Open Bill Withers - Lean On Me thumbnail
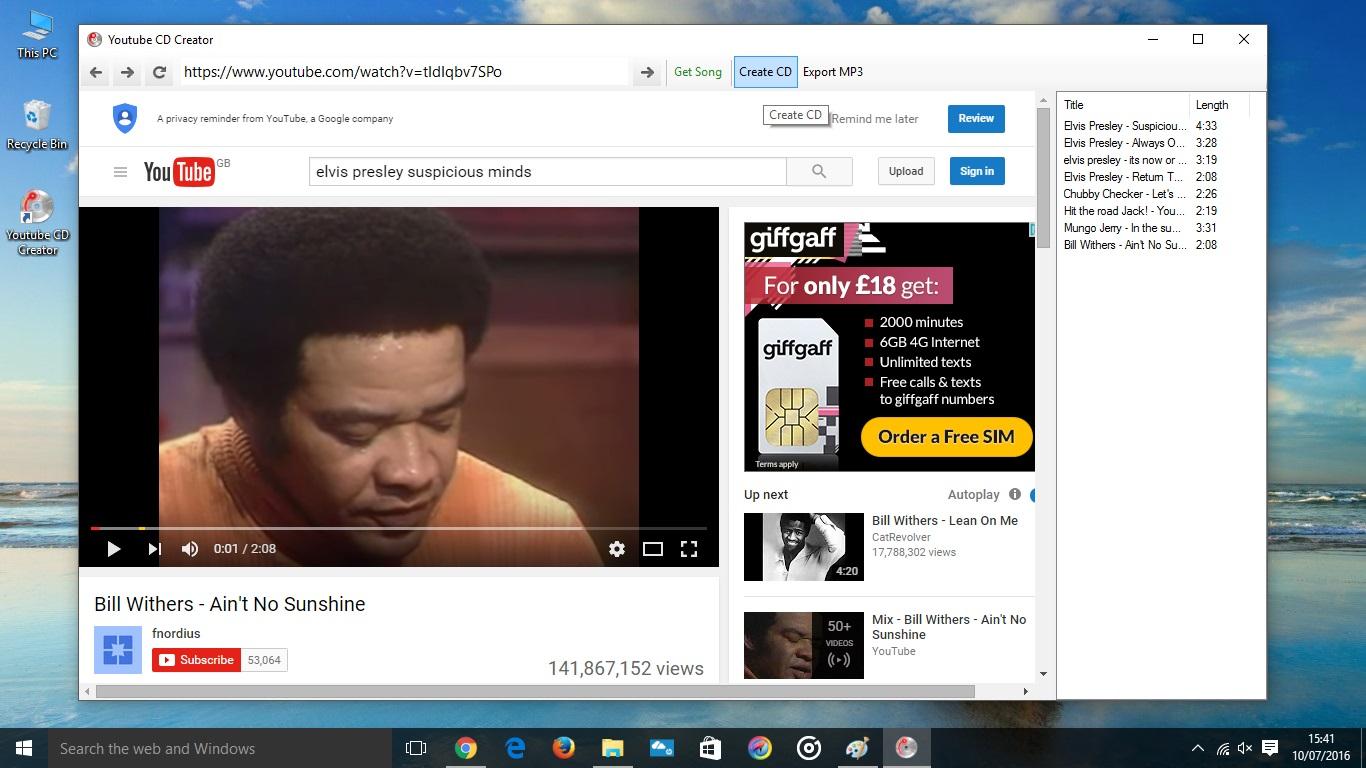This screenshot has width=1366, height=768. point(804,547)
